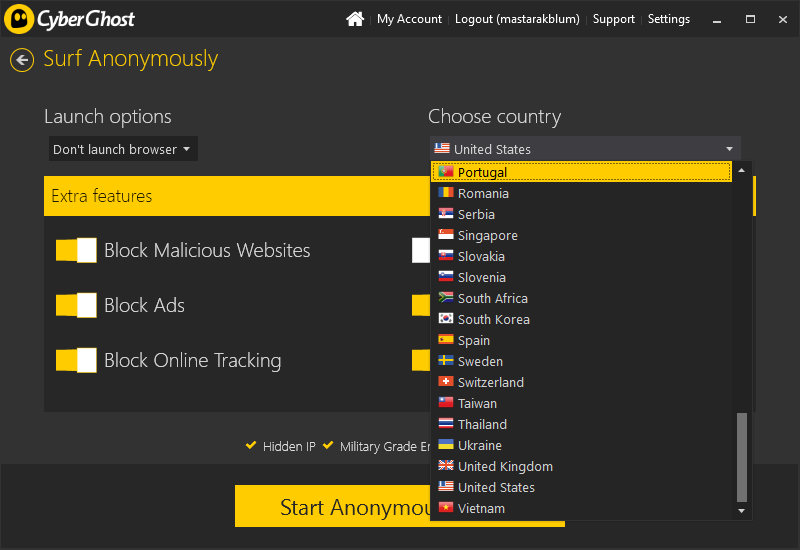This screenshot has height=550, width=800.
Task: Select Serbia country entry
Action: point(581,214)
